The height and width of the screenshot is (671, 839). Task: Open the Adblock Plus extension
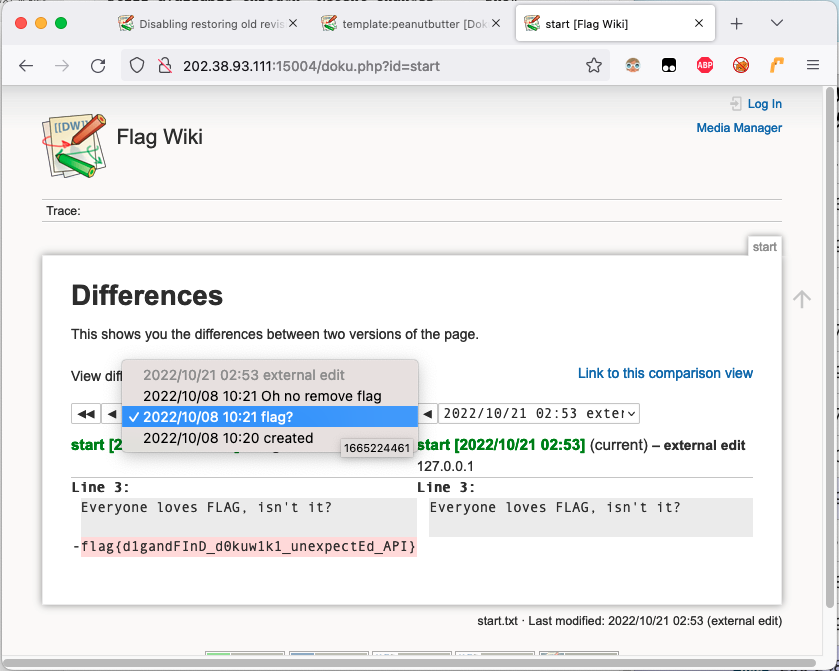point(705,66)
